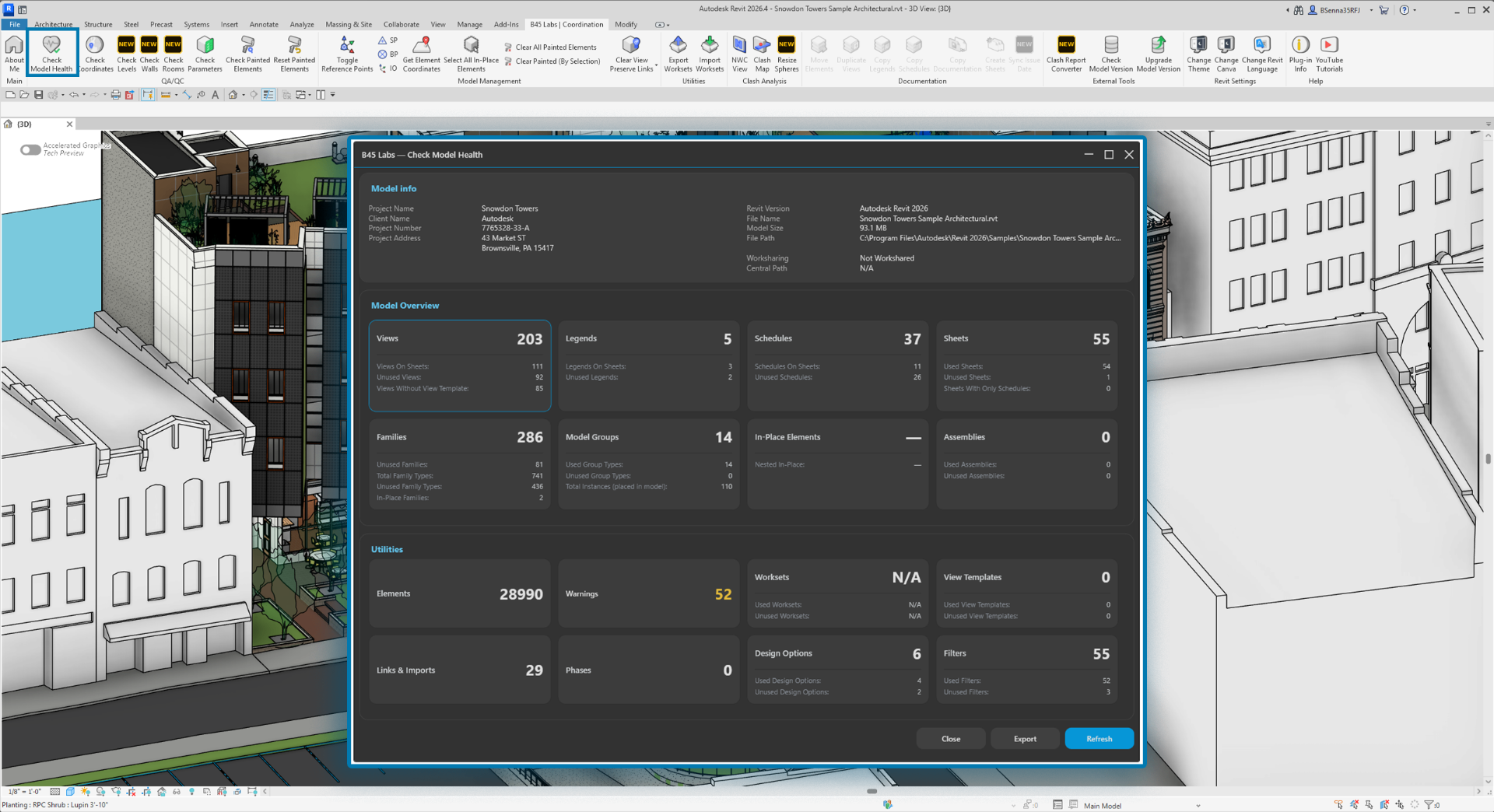Click the Refresh button in dialog
The height and width of the screenshot is (812, 1494).
tap(1099, 739)
